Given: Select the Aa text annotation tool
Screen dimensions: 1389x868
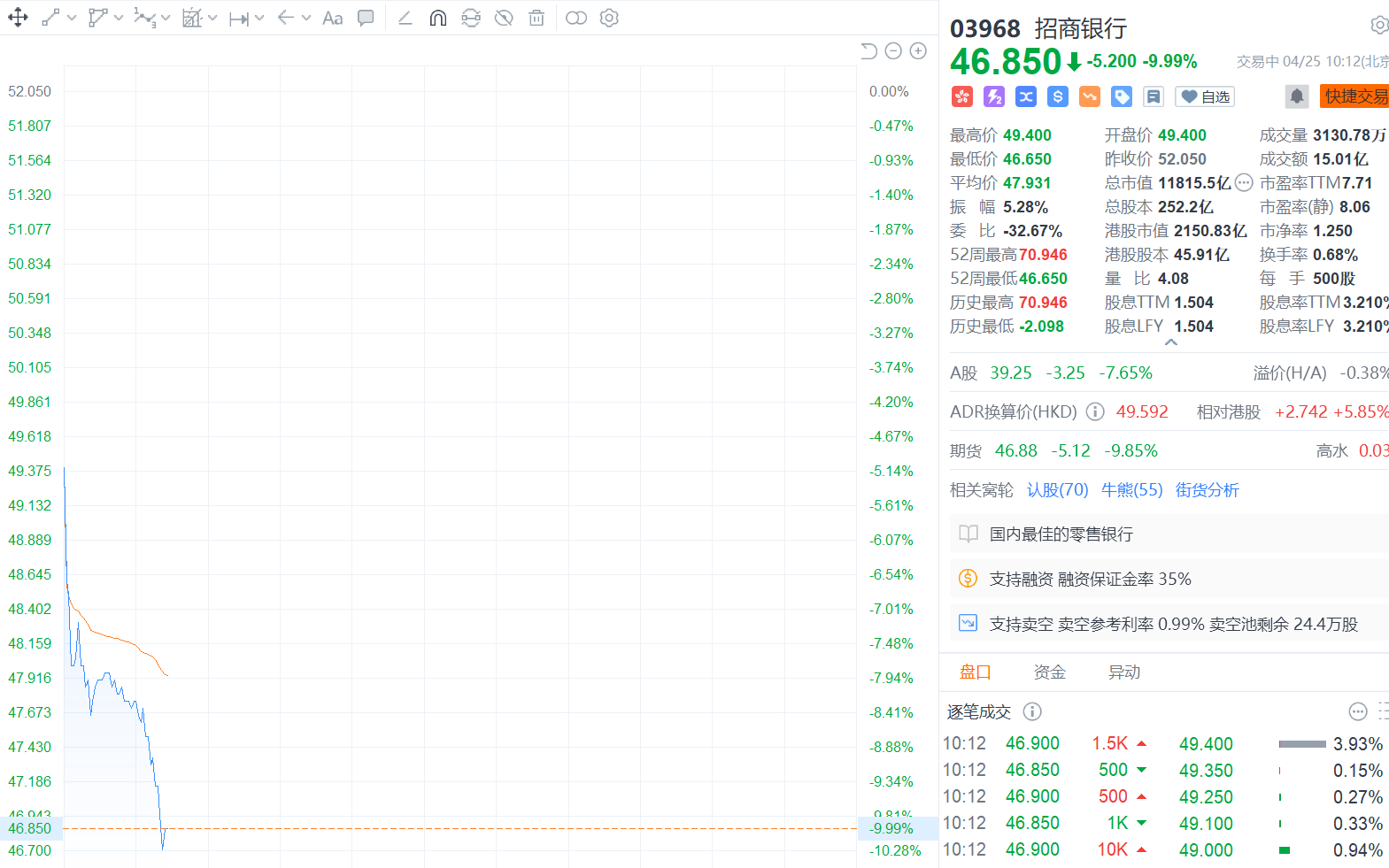Looking at the screenshot, I should [x=333, y=18].
